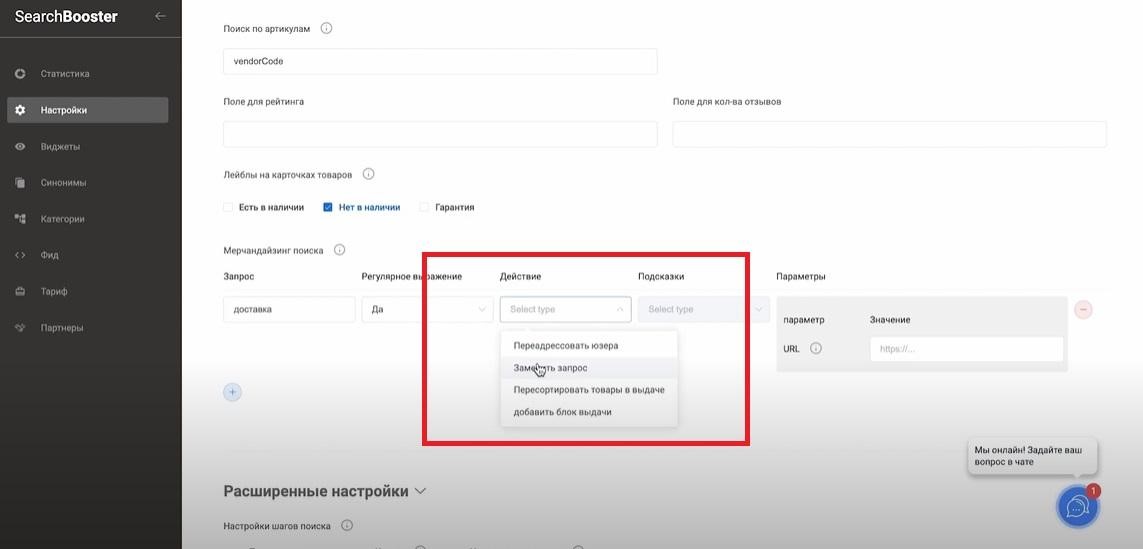Open the Регулярное выражение dropdown showing Да

point(427,310)
